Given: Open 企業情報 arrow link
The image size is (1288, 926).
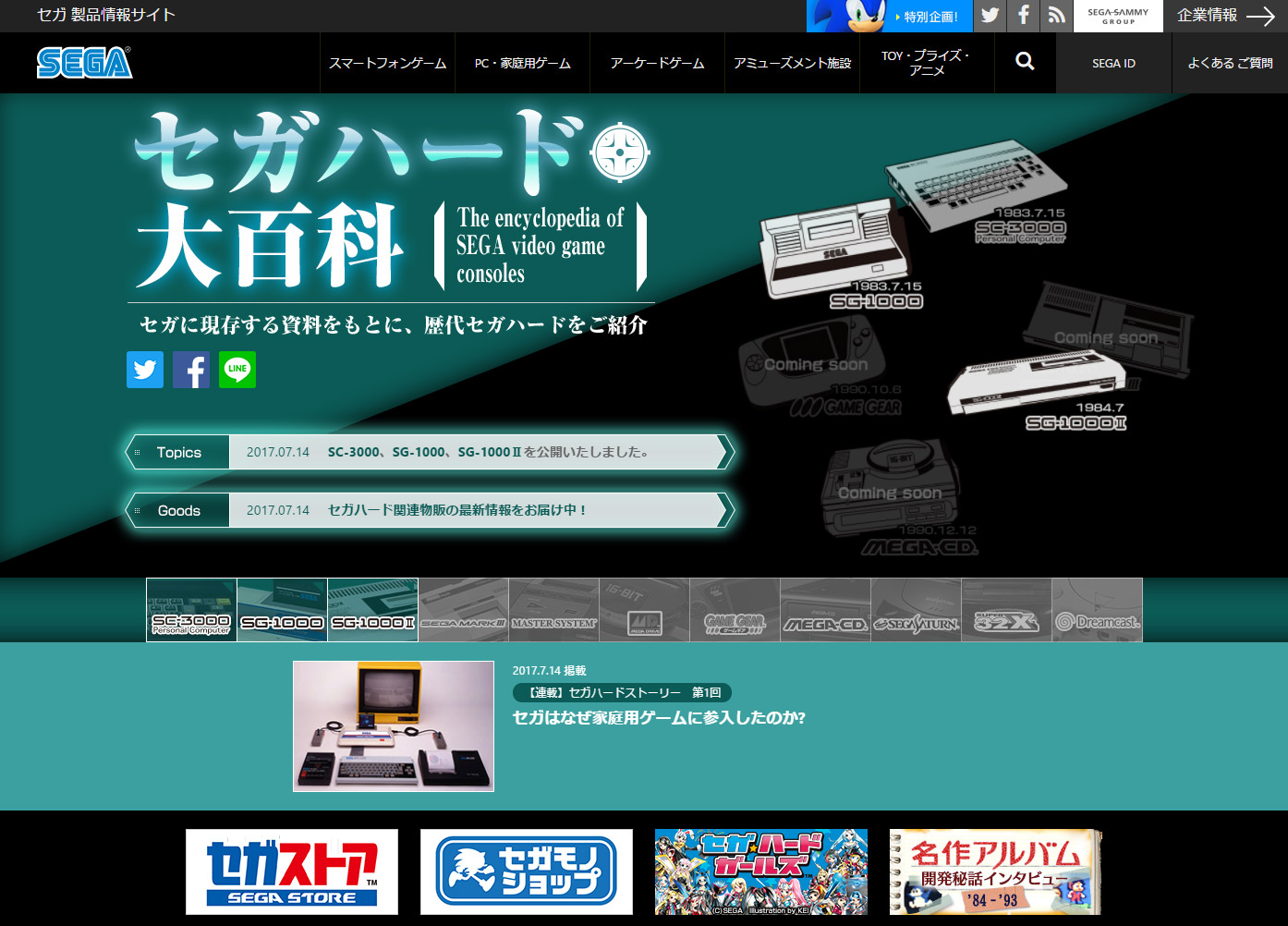Looking at the screenshot, I should 1225,16.
